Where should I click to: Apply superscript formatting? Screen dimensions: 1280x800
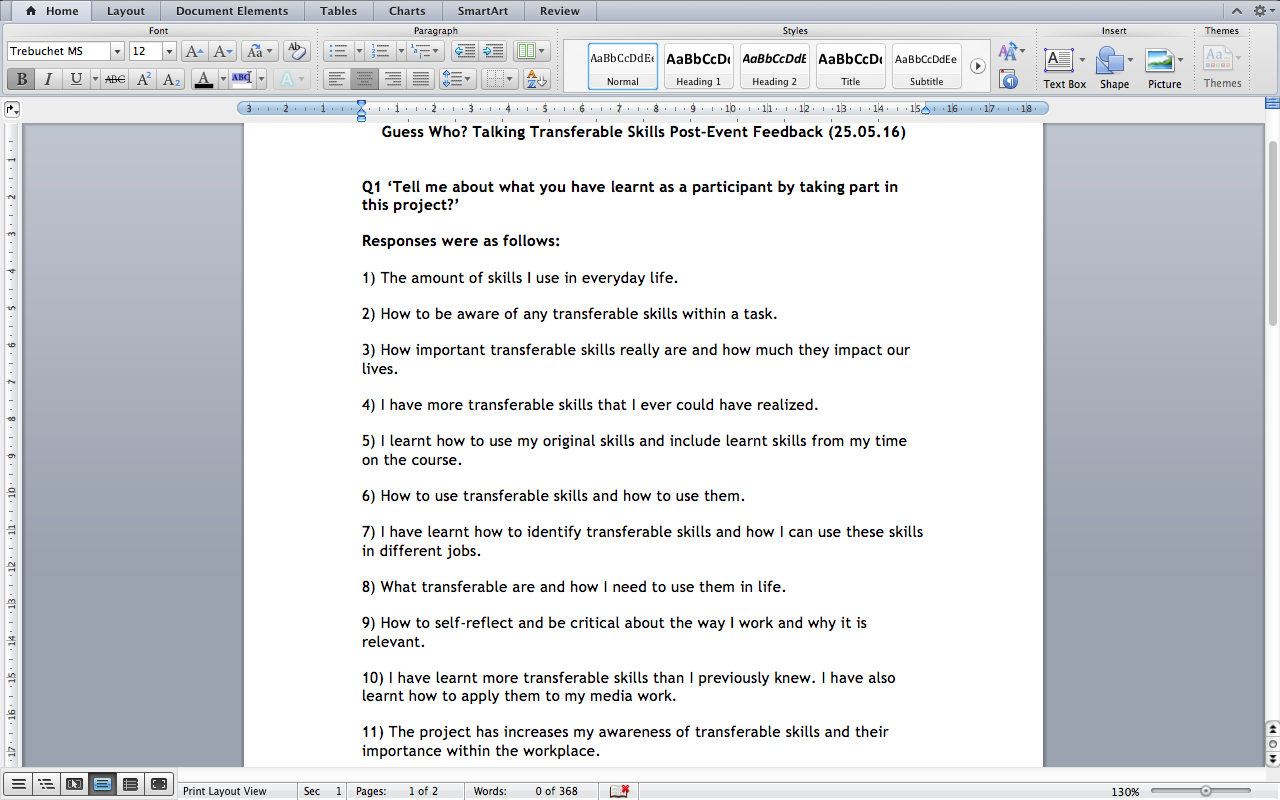tap(144, 79)
